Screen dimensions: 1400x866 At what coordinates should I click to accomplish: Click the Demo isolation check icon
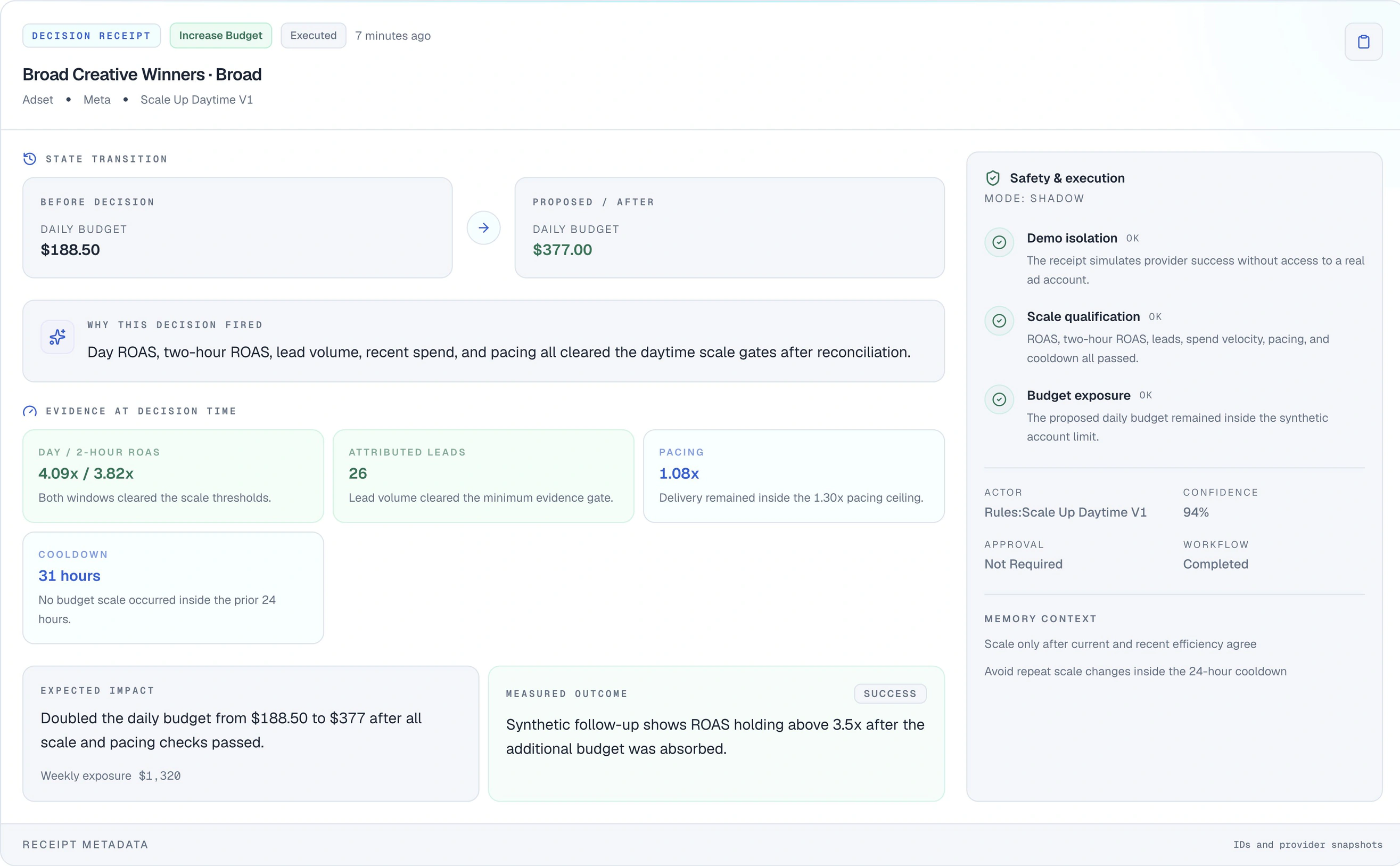pos(999,242)
